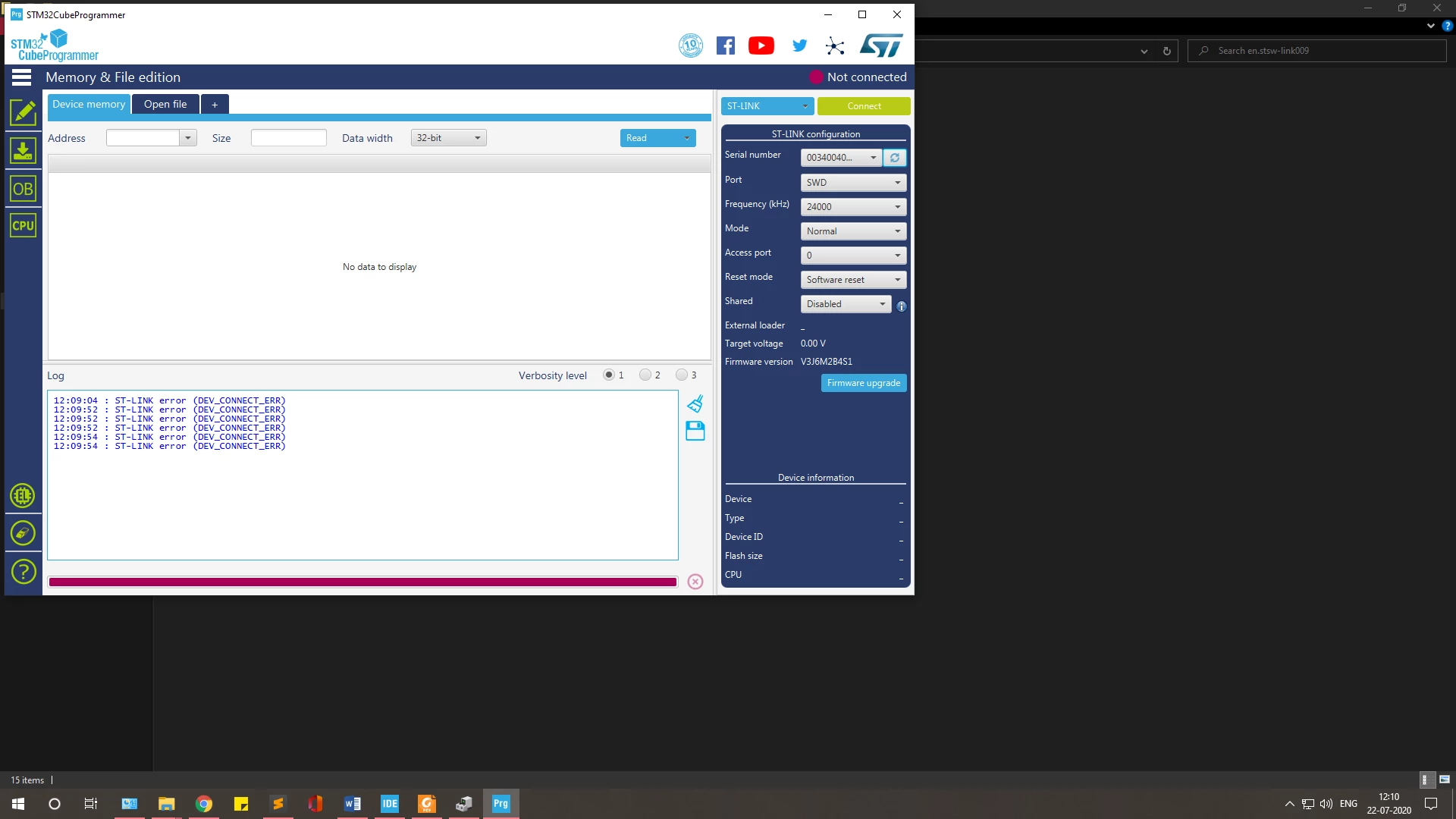Image resolution: width=1456 pixels, height=819 pixels.
Task: Open the Option Bytes (OB) panel
Action: pyautogui.click(x=23, y=189)
